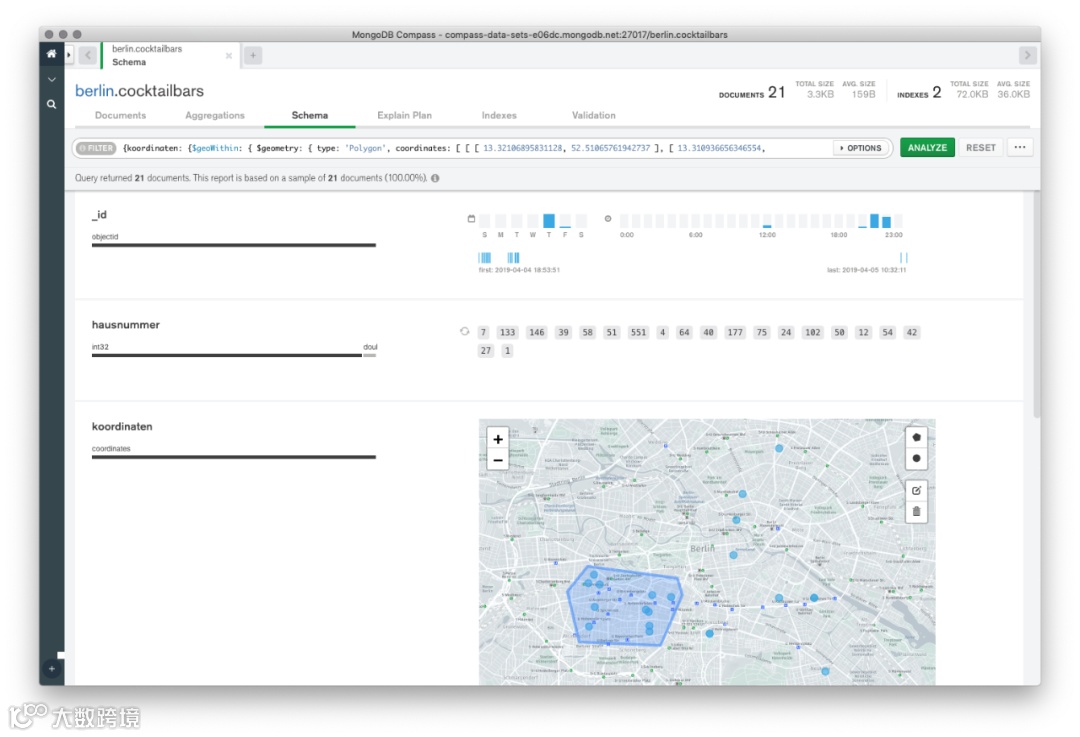Image resolution: width=1080 pixels, height=737 pixels.
Task: Click the _id field name
Action: [99, 215]
